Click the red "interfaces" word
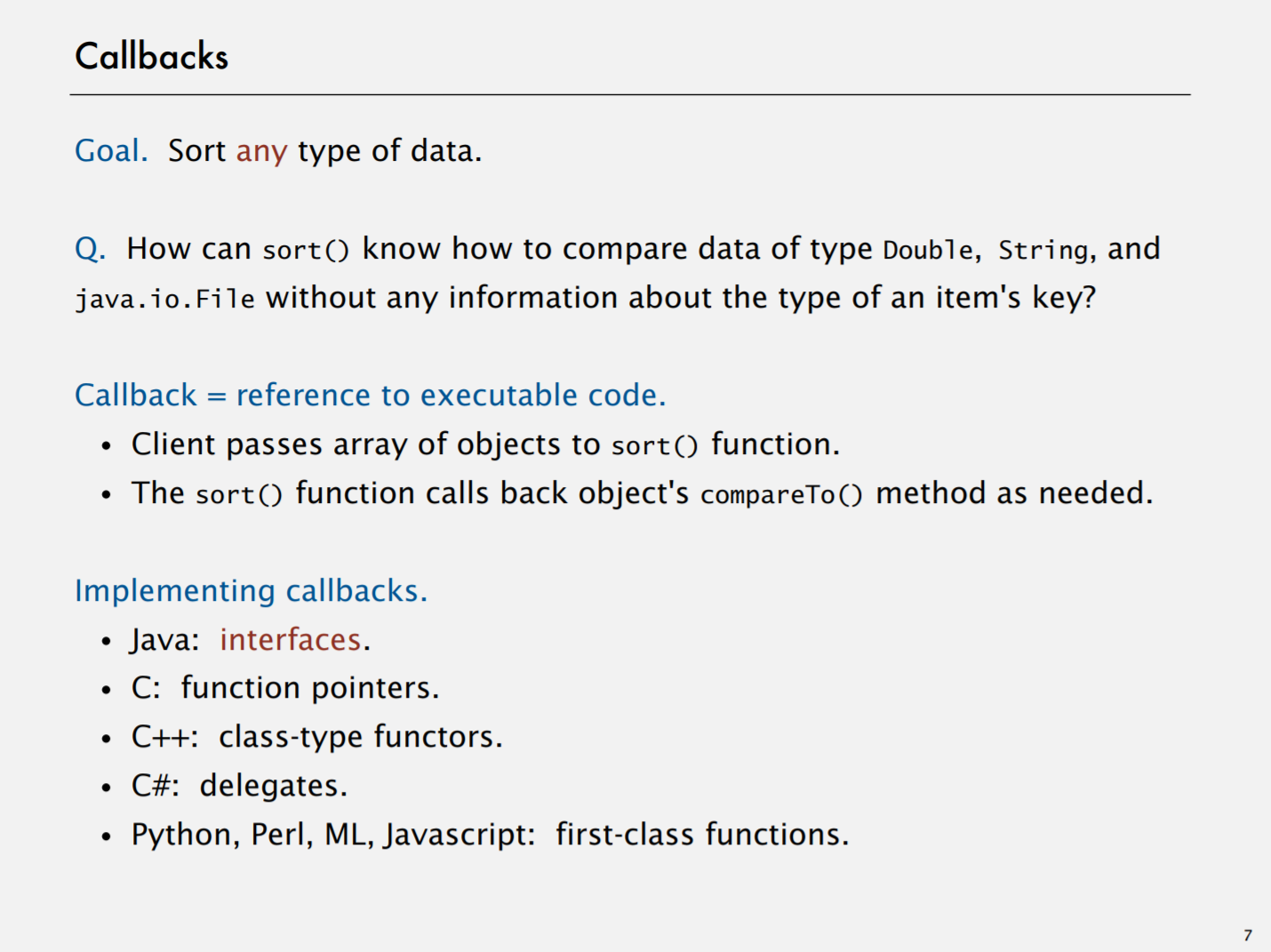Screen dimensions: 1271x952 pos(291,640)
